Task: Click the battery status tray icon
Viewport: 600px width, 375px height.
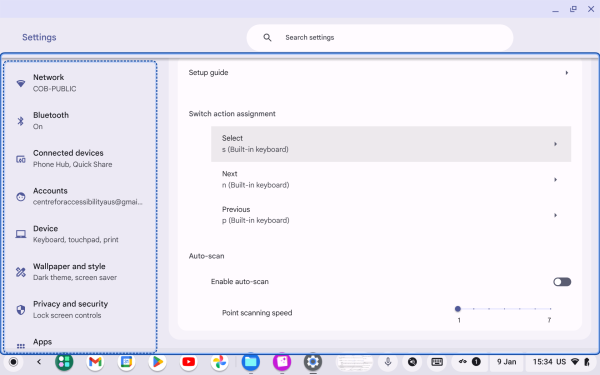Action: click(587, 362)
